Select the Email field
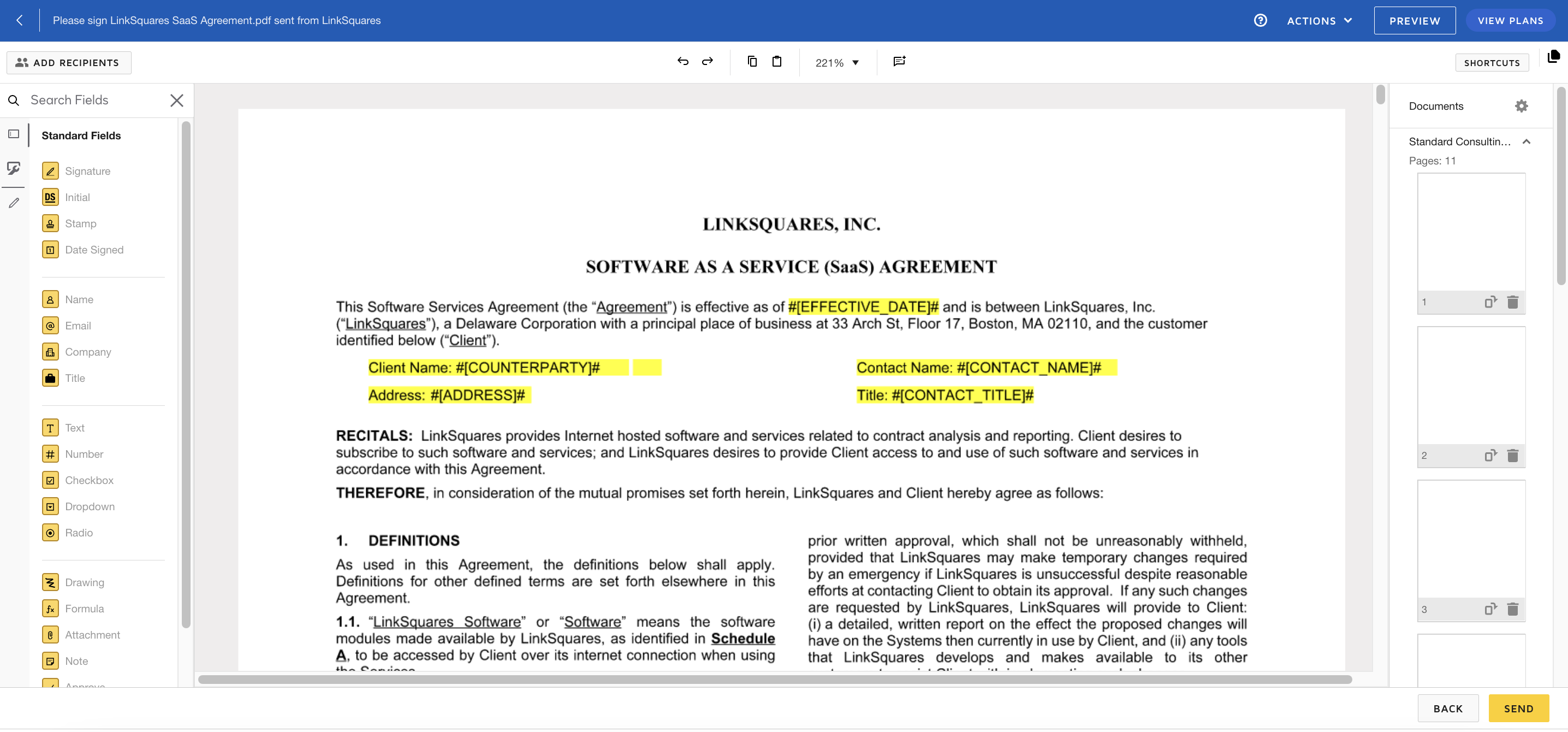The height and width of the screenshot is (732, 1568). click(67, 326)
